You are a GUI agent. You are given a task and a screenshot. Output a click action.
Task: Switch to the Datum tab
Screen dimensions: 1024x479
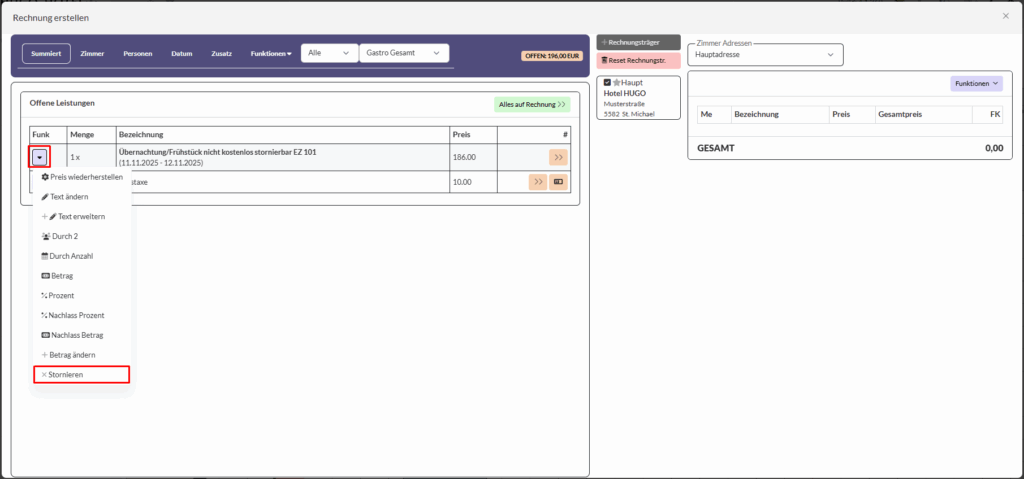click(182, 54)
